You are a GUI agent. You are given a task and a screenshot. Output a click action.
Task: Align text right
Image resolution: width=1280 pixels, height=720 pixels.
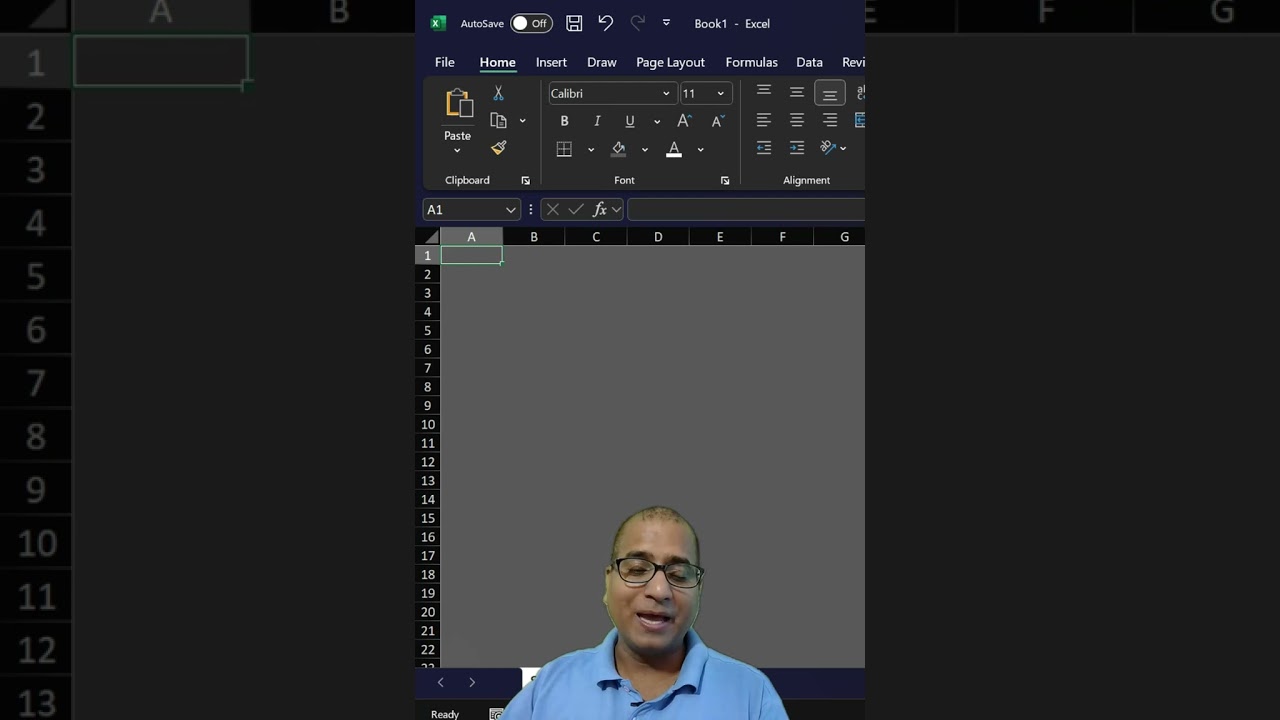coord(830,120)
